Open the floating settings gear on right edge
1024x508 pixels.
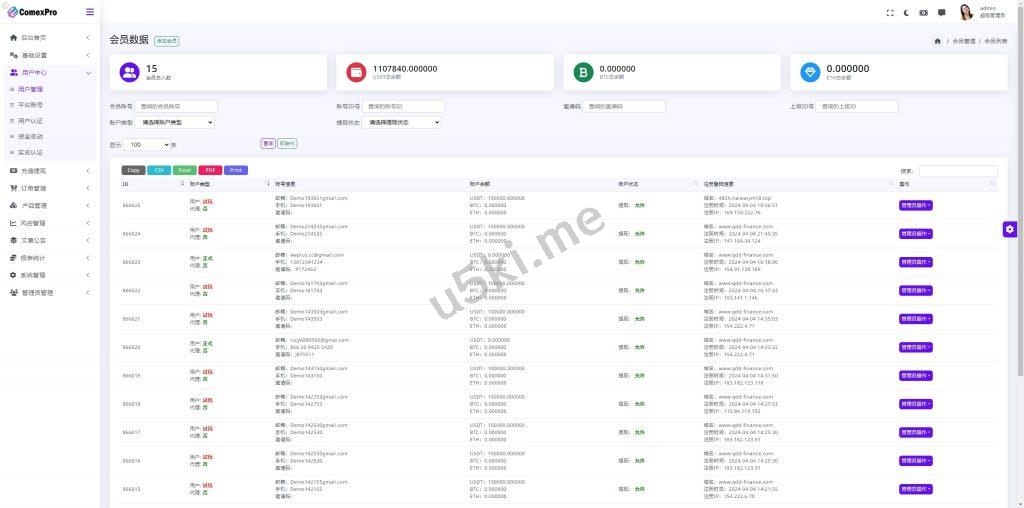pyautogui.click(x=1010, y=229)
